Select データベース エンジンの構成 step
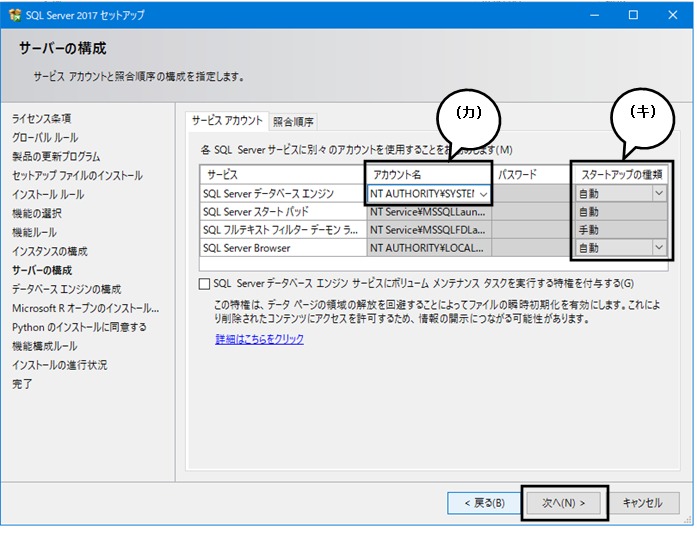This screenshot has height=535, width=697. click(x=66, y=289)
